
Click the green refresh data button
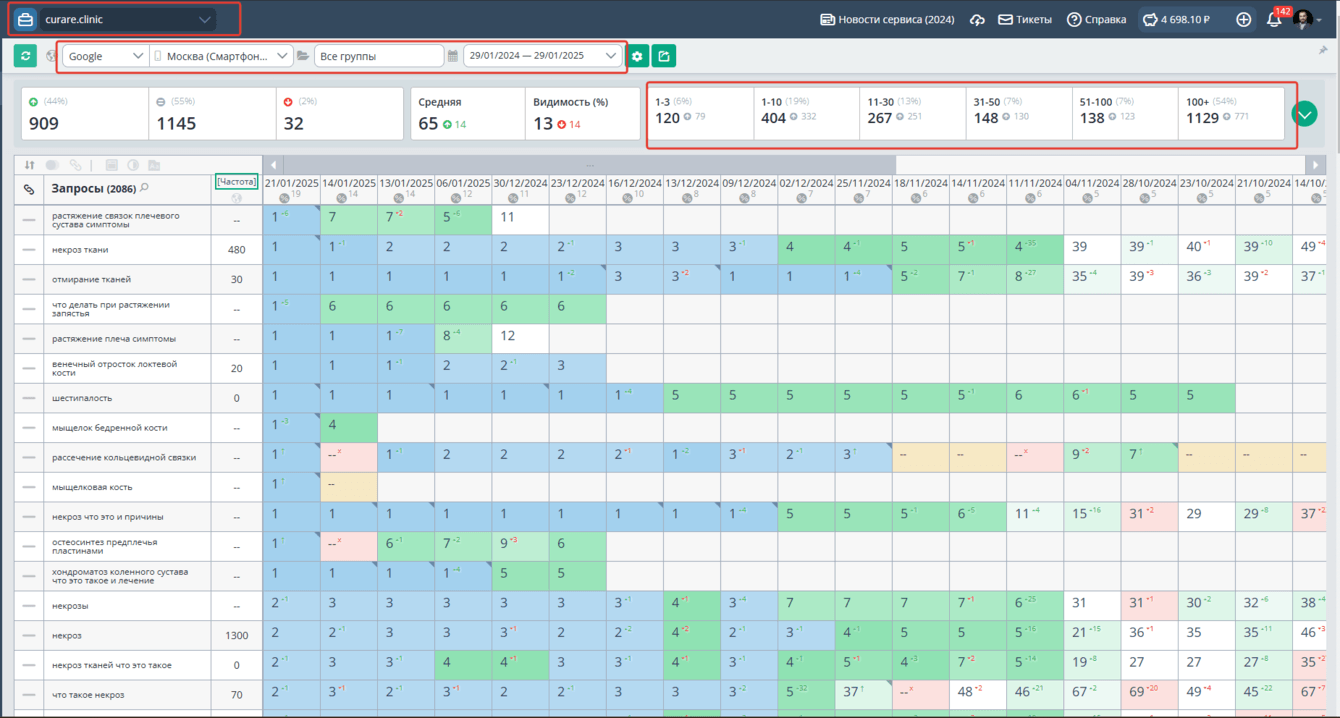25,56
